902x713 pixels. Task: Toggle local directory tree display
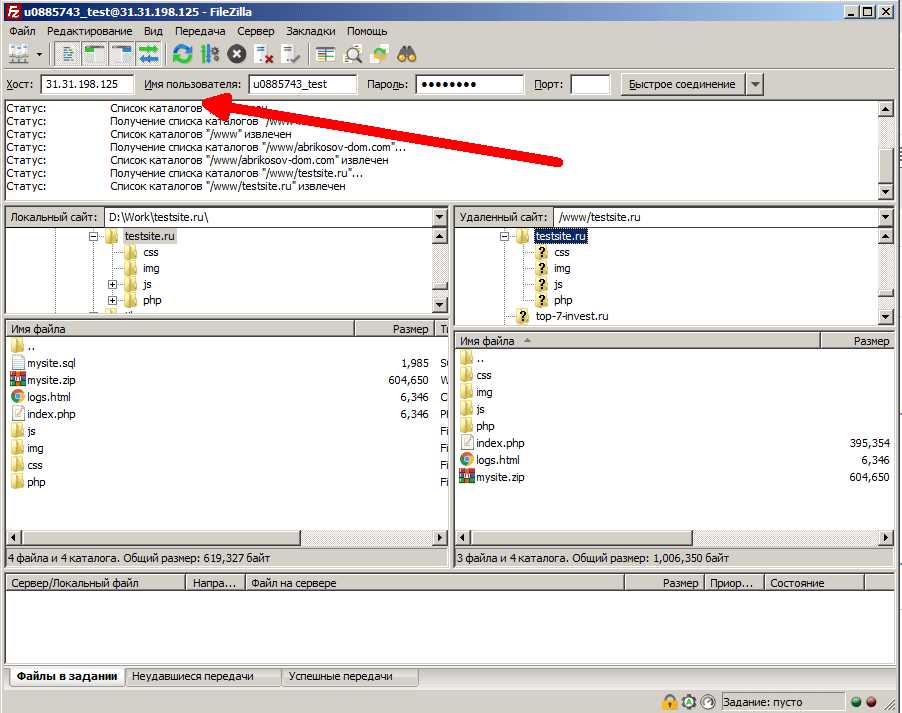pyautogui.click(x=94, y=54)
